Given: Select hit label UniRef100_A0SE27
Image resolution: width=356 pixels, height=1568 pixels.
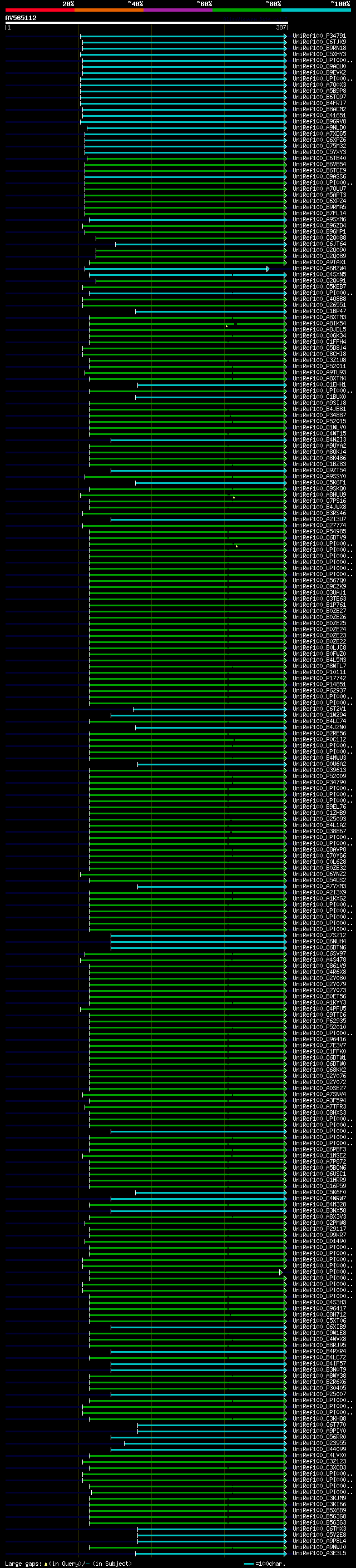Looking at the screenshot, I should pos(319,1089).
